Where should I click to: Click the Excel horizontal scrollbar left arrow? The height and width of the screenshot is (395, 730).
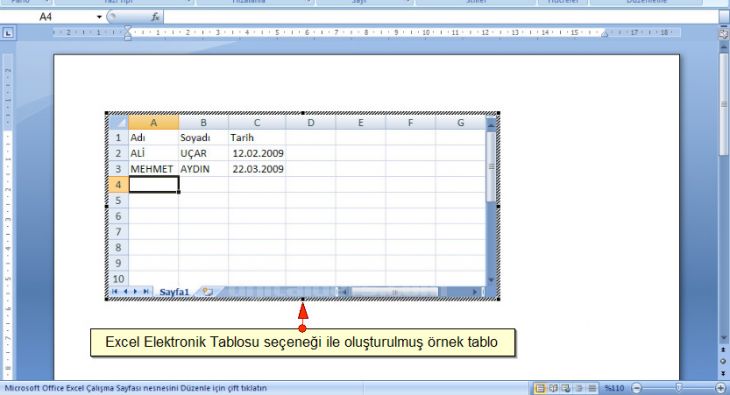point(344,292)
